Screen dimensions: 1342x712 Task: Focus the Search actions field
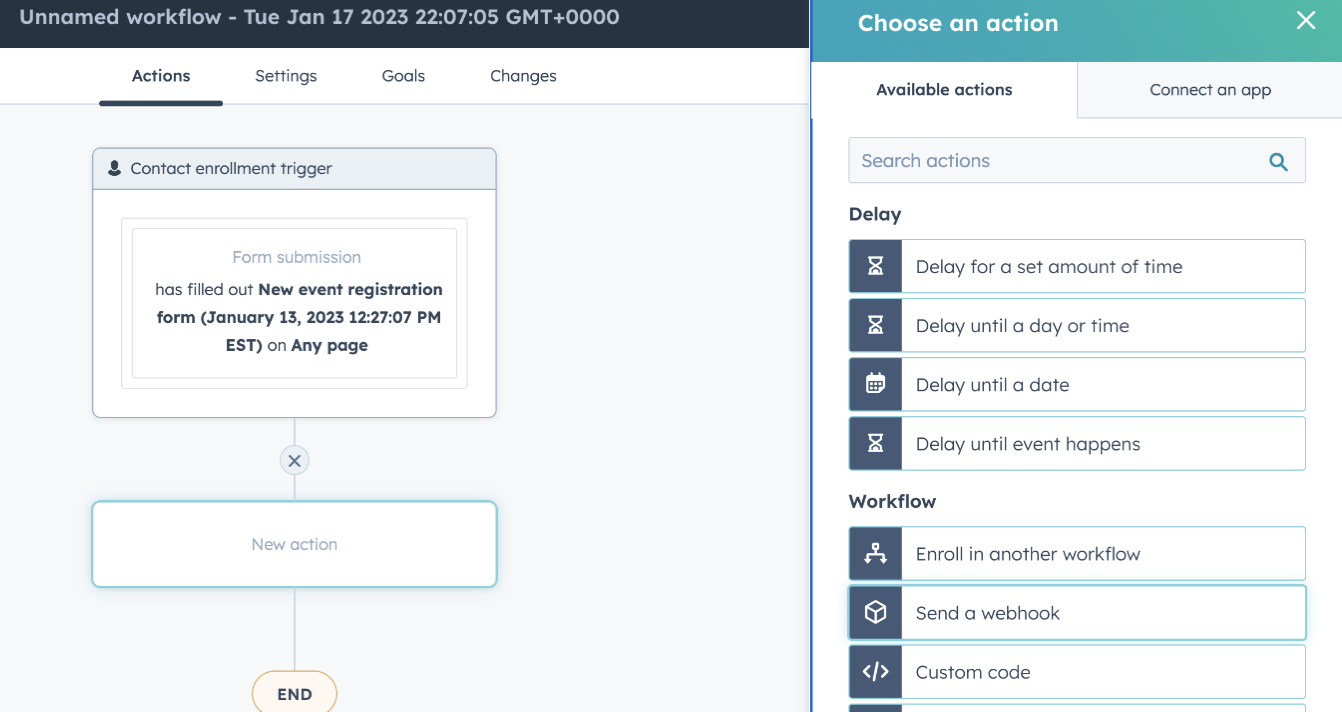coord(1077,160)
